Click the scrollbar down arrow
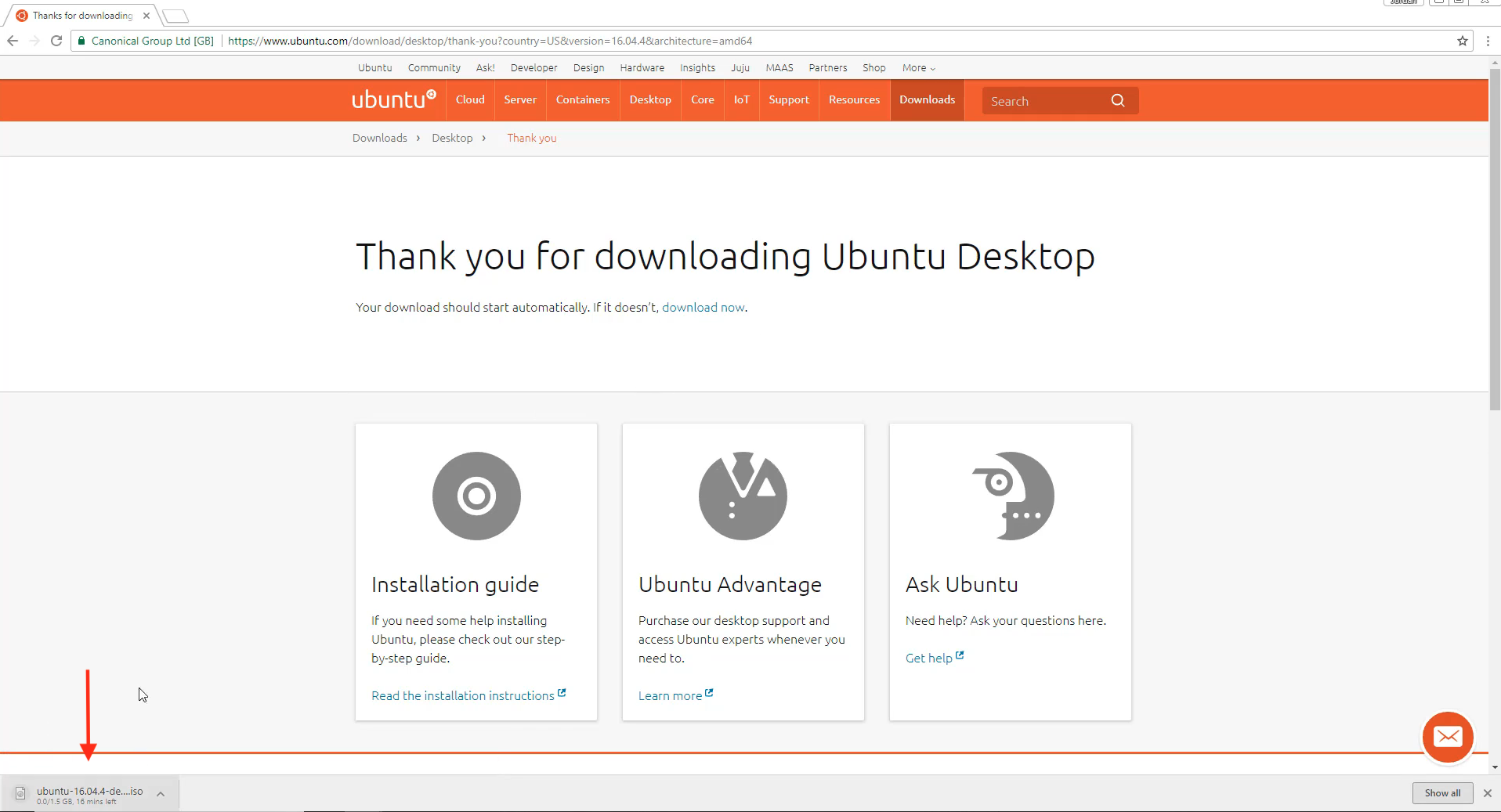 point(1495,767)
